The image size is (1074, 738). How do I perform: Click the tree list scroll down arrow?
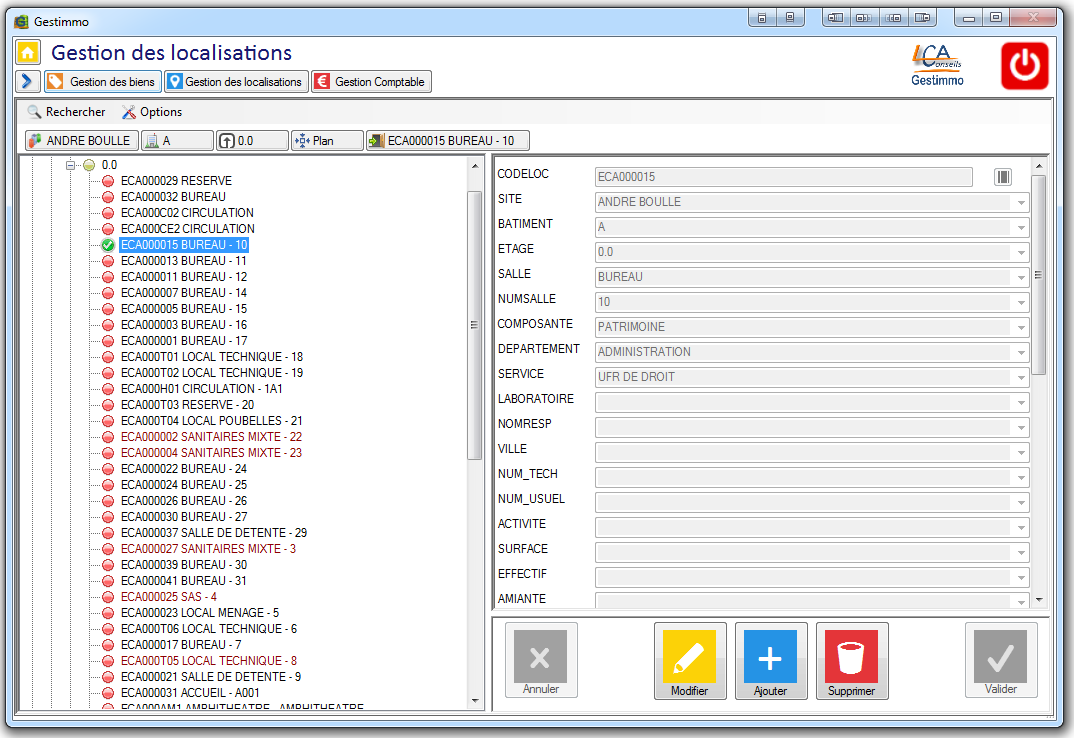(x=474, y=701)
